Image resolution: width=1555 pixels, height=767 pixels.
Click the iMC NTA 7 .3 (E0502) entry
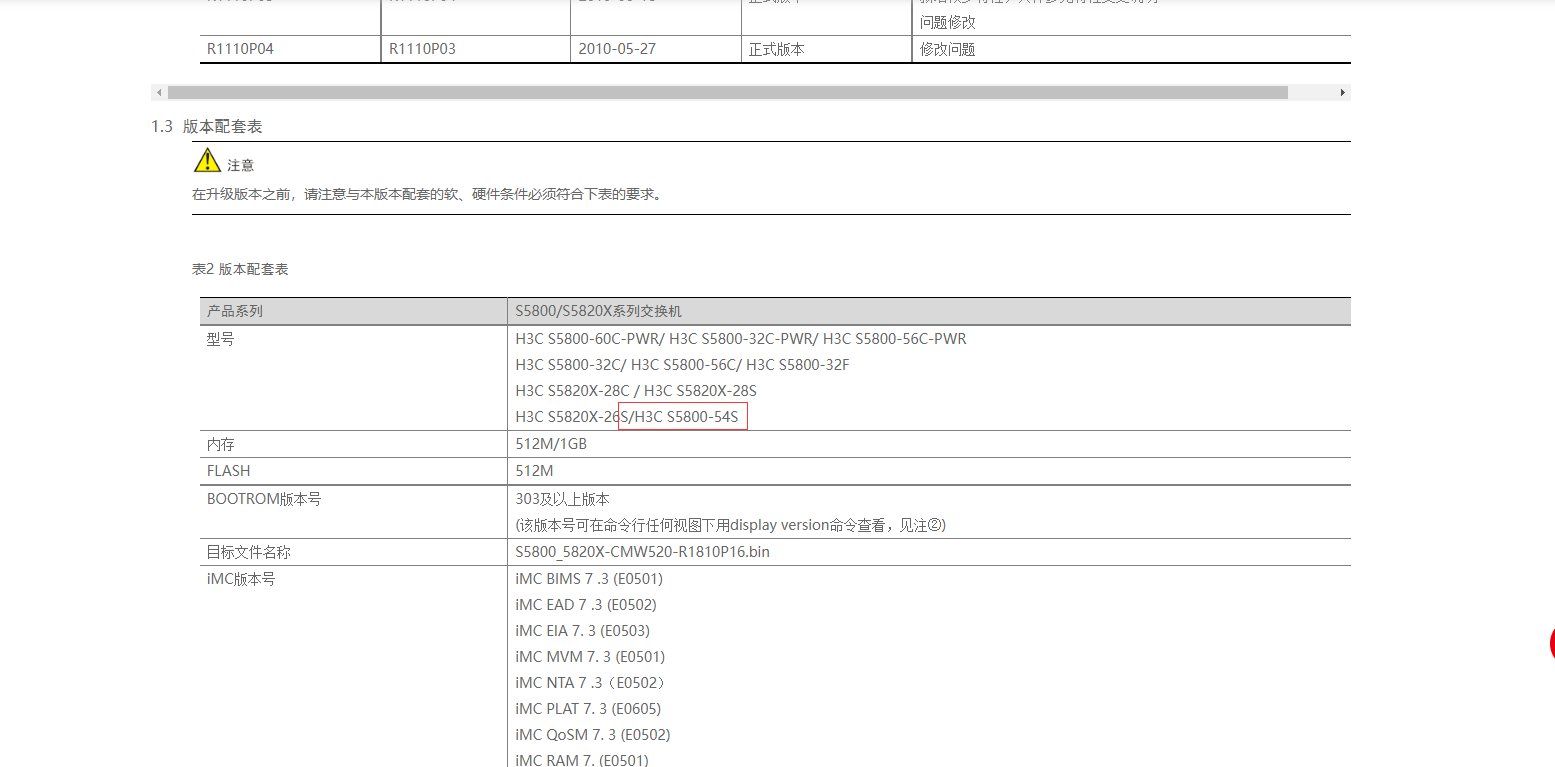[x=591, y=683]
